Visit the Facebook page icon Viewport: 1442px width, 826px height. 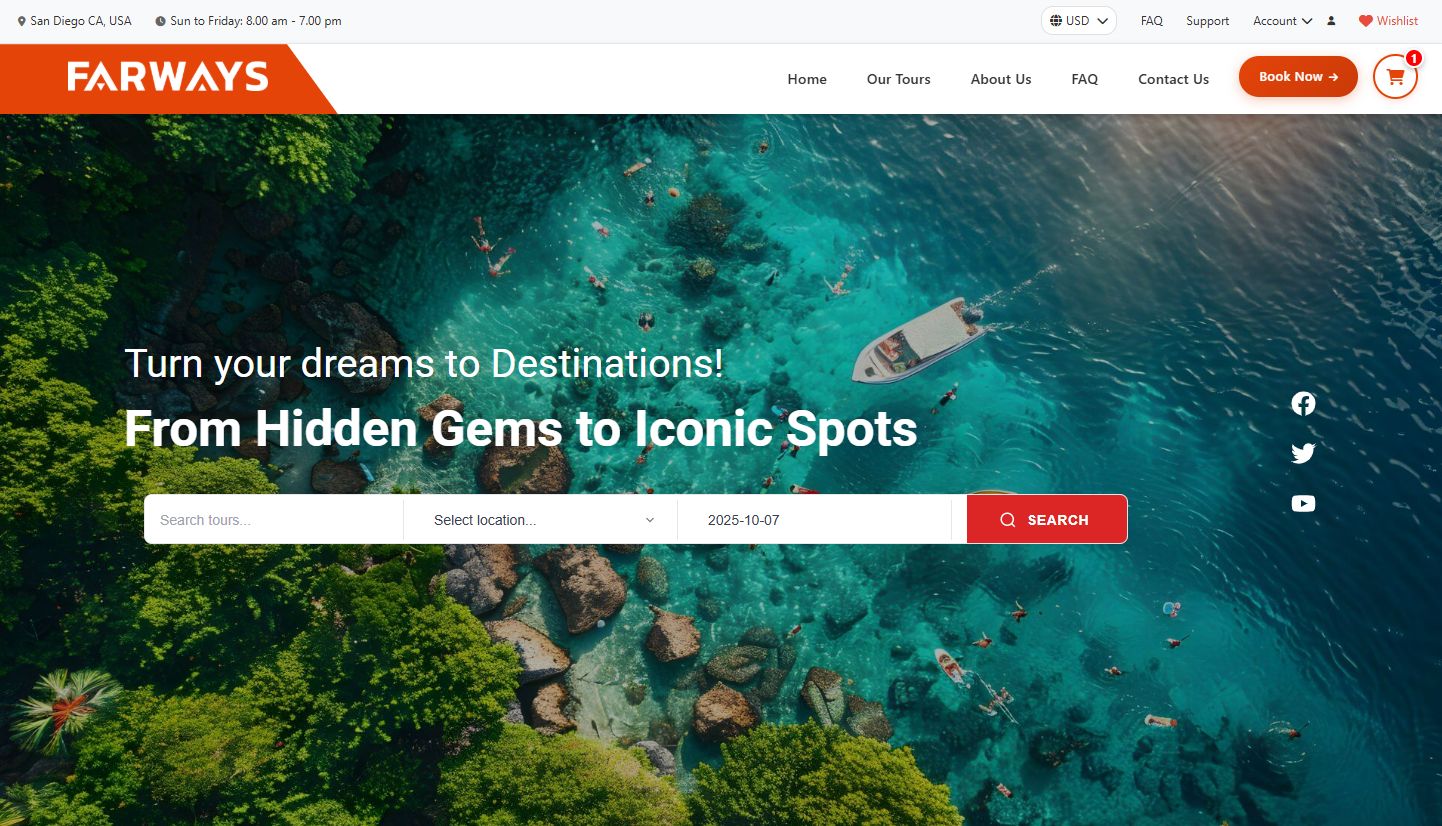pyautogui.click(x=1303, y=403)
